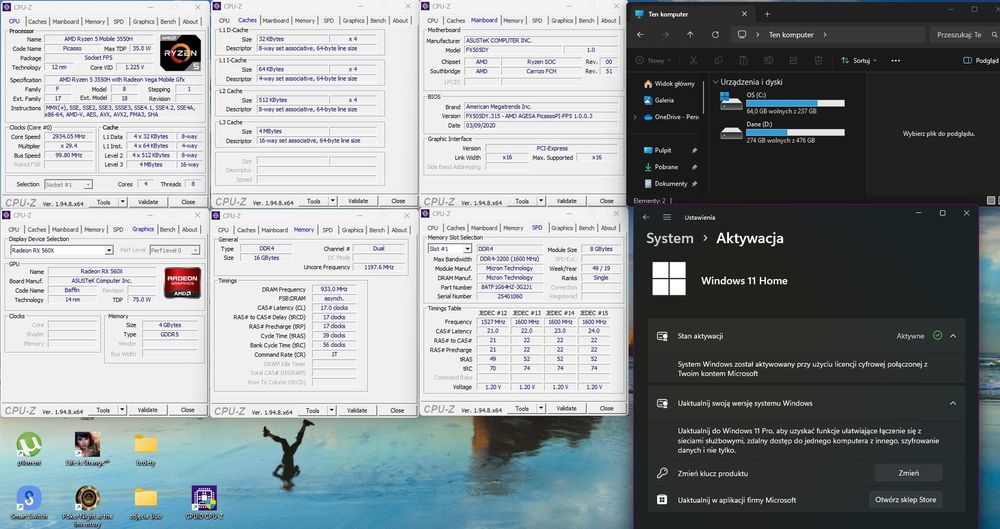Click the Paste clipboard icon in Explorer toolbar
This screenshot has width=1000, height=529.
click(743, 61)
